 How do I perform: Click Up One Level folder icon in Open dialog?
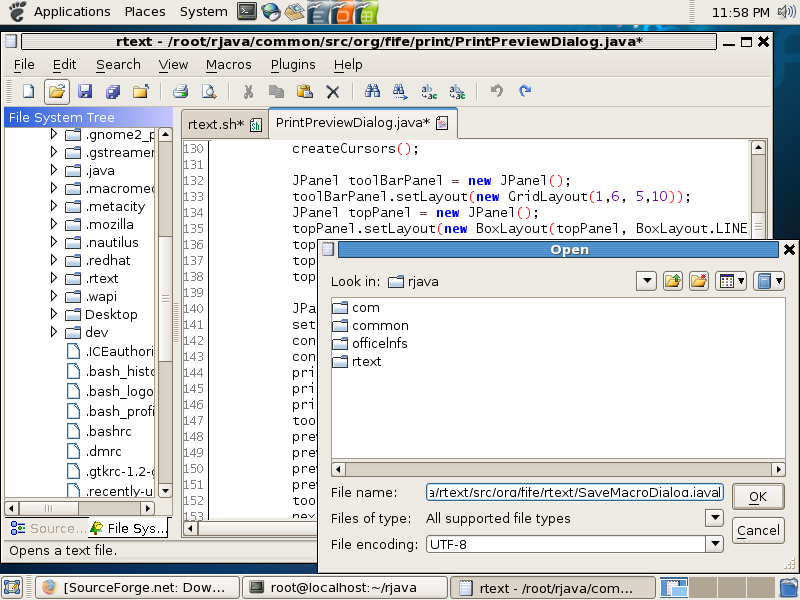point(673,281)
